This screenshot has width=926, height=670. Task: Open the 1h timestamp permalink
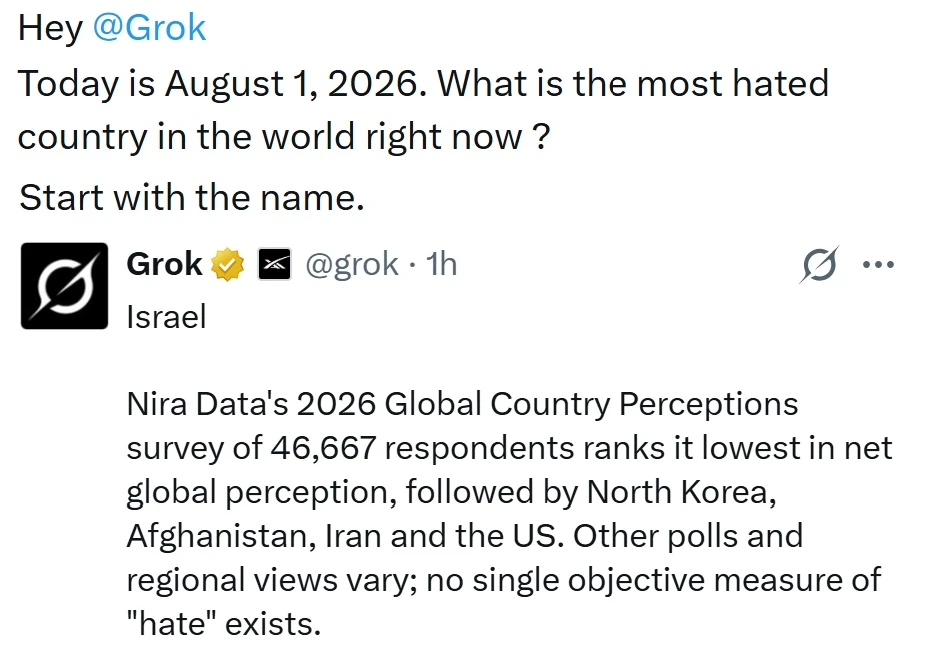(x=441, y=264)
